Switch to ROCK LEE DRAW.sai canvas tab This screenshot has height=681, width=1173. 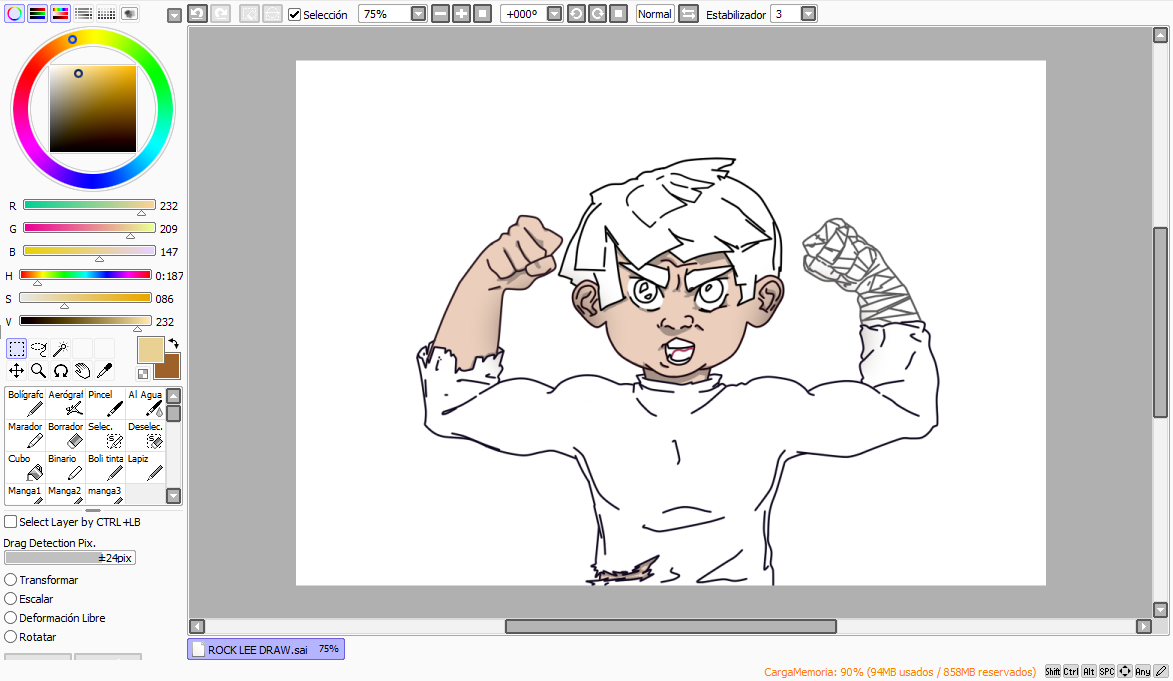click(266, 650)
